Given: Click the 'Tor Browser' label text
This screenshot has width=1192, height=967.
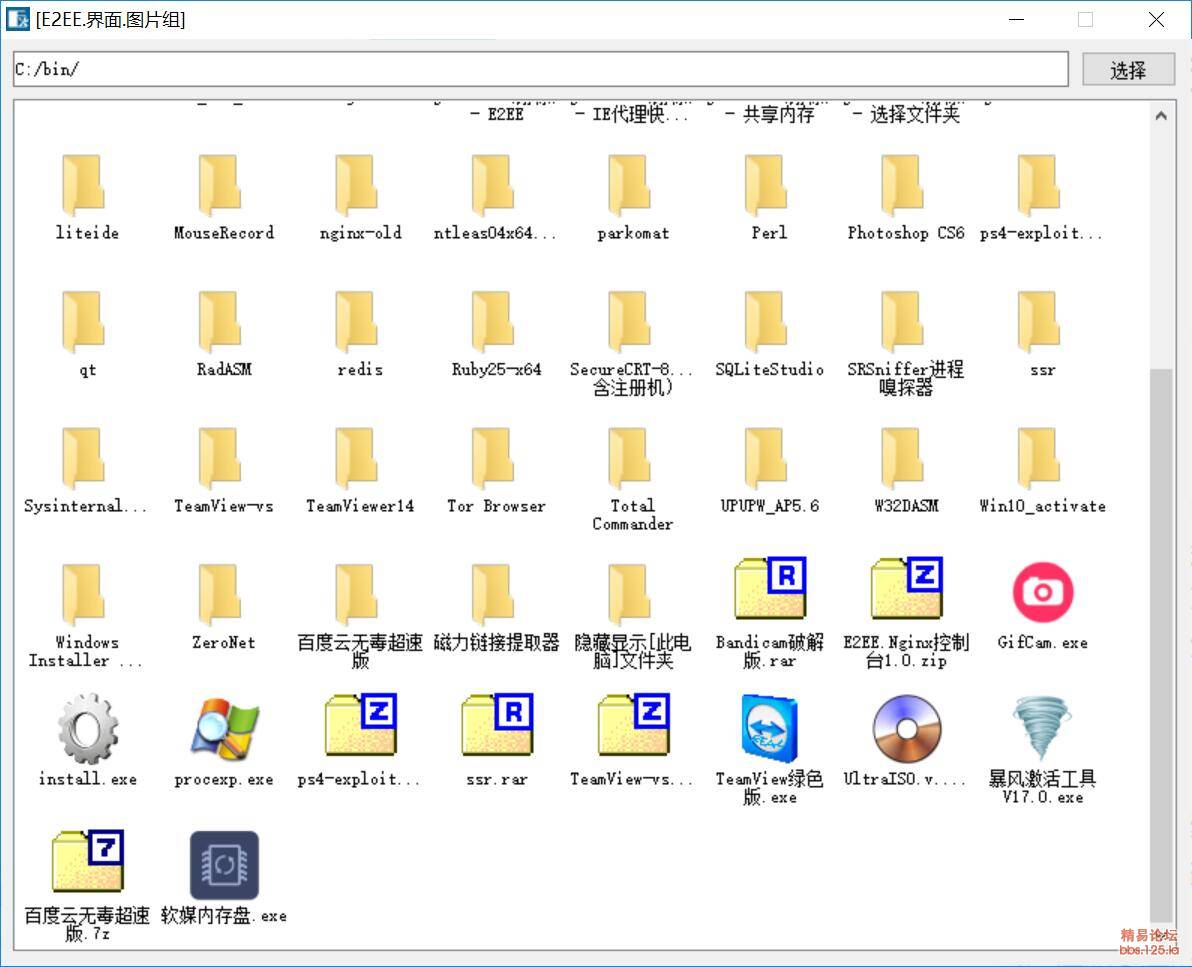Looking at the screenshot, I should coord(496,506).
